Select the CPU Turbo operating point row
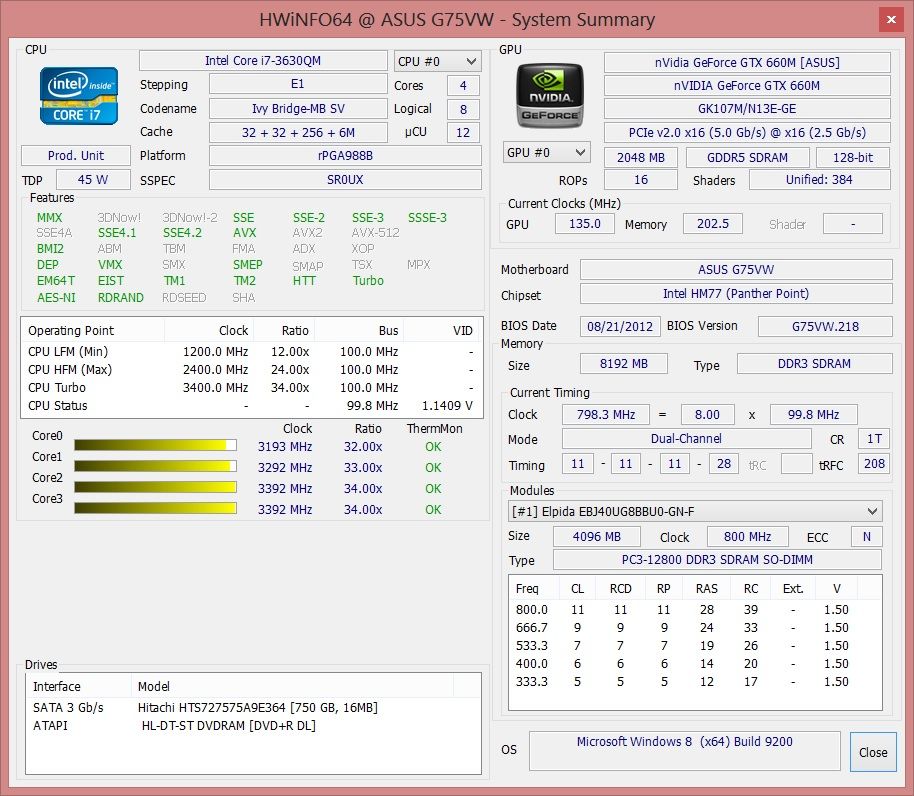The width and height of the screenshot is (914, 796). (x=252, y=388)
